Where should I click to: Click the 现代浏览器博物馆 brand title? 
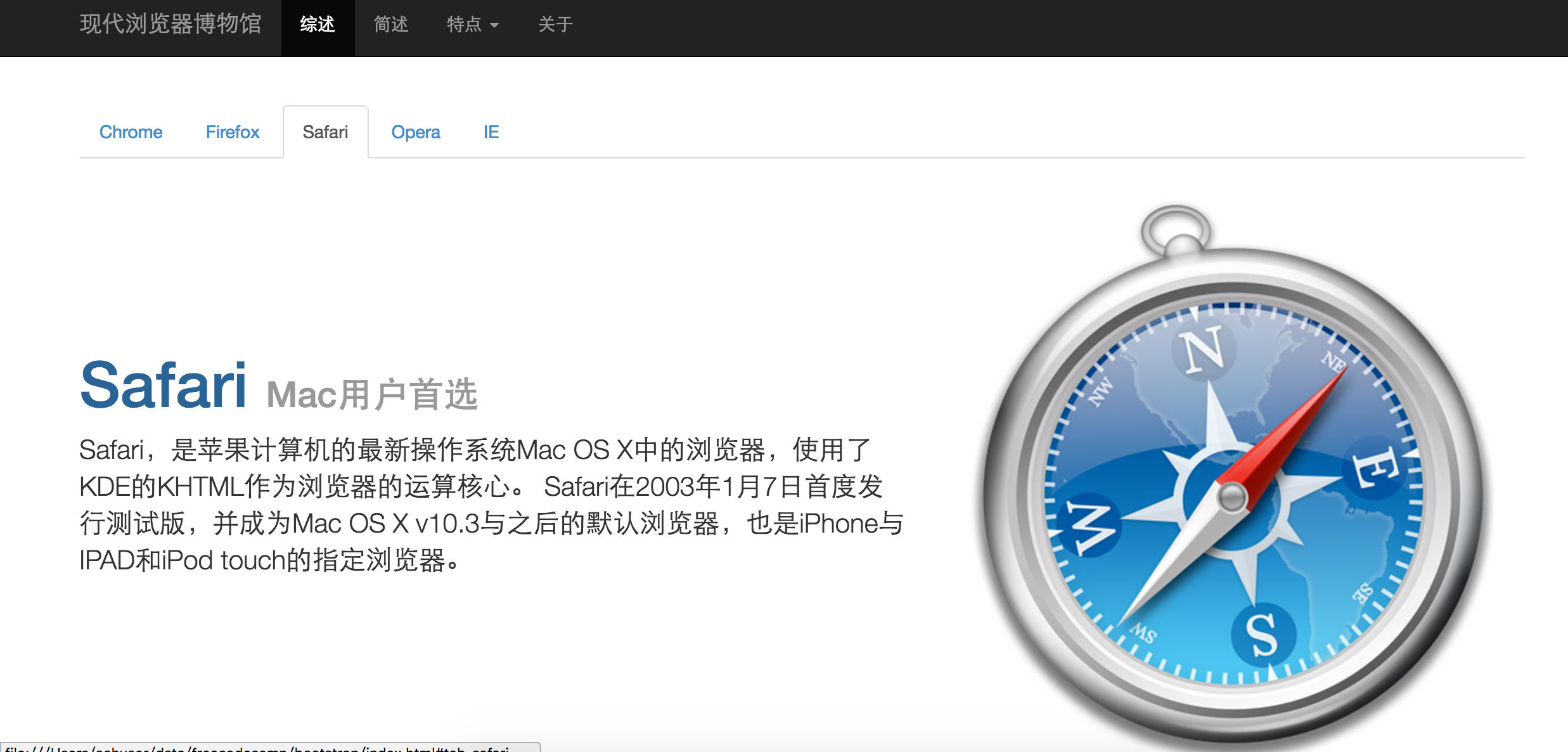tap(170, 24)
